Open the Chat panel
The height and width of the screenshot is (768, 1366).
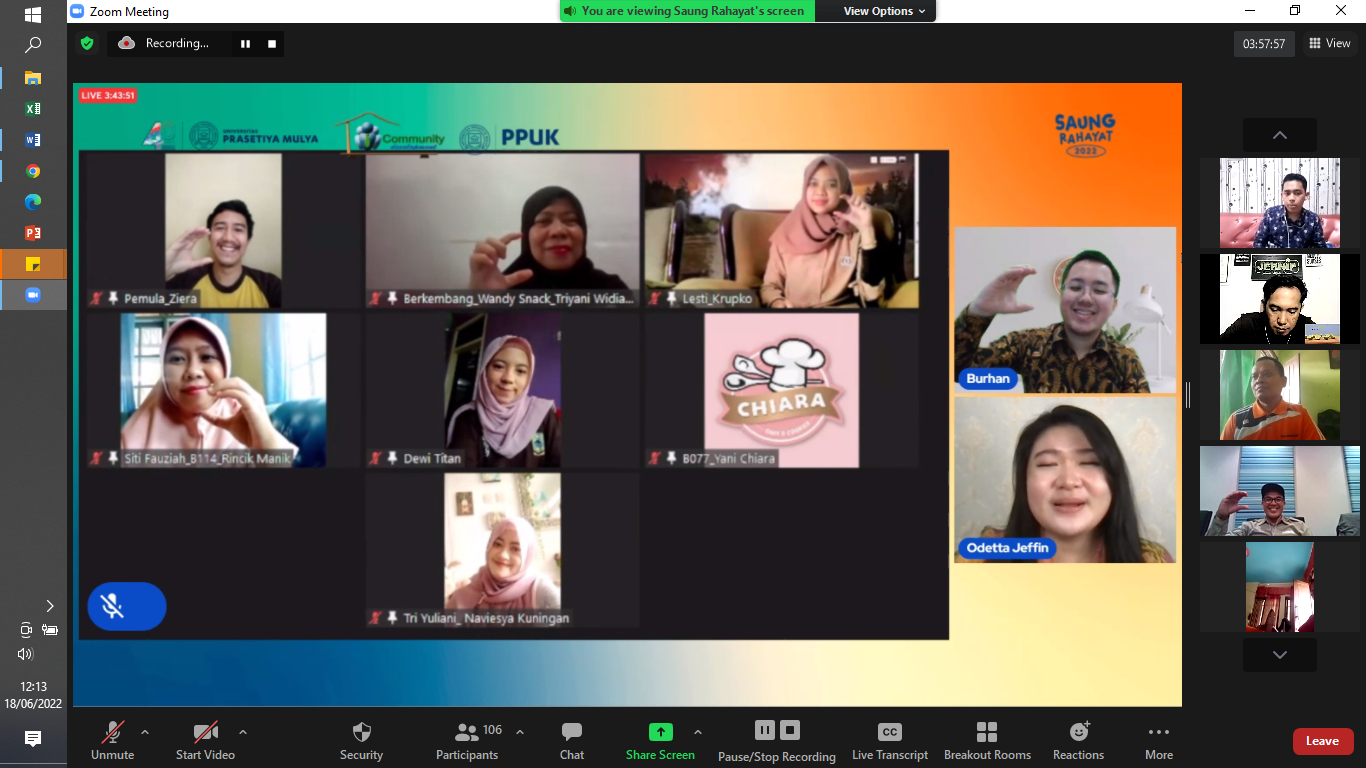[572, 741]
